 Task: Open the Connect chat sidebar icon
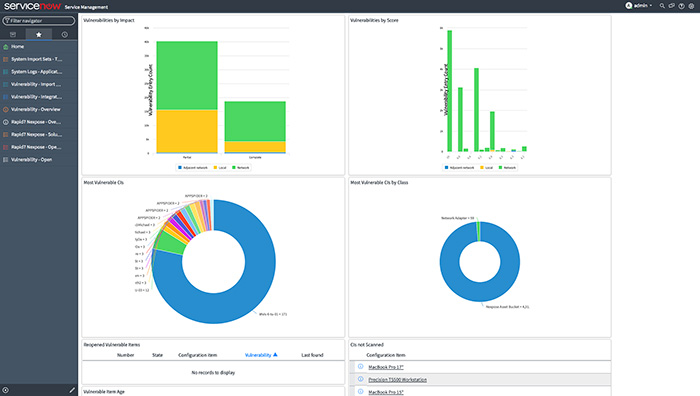[671, 6]
